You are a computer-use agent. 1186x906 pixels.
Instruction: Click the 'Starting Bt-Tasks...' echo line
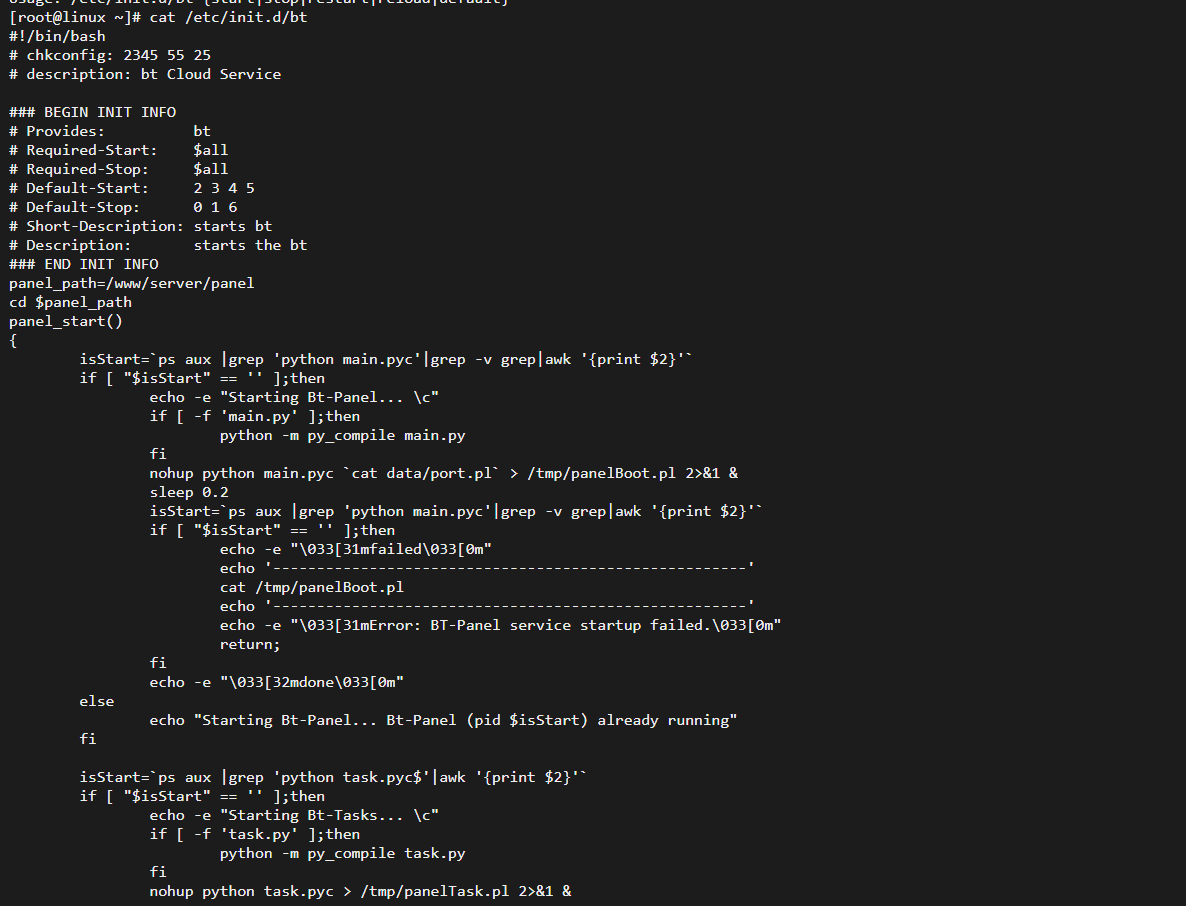(294, 815)
